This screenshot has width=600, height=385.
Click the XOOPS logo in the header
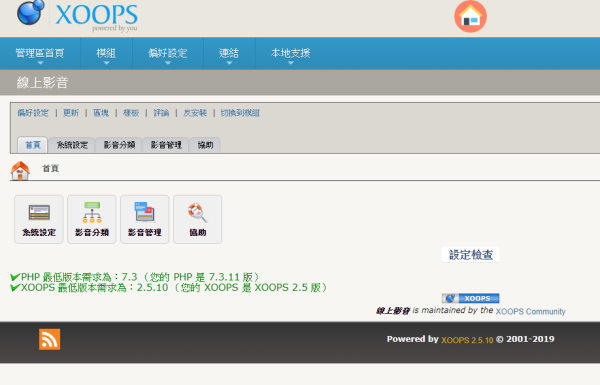[77, 15]
